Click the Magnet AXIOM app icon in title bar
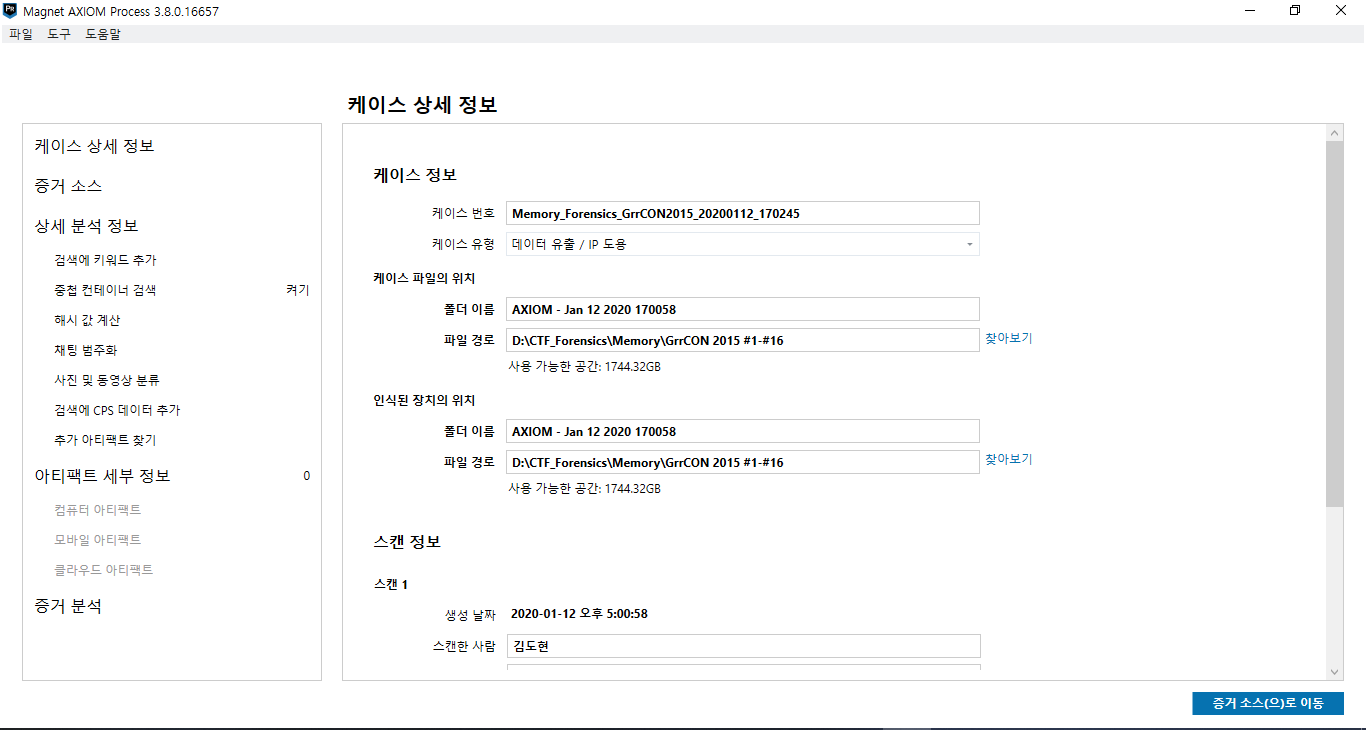1366x730 pixels. click(x=10, y=11)
